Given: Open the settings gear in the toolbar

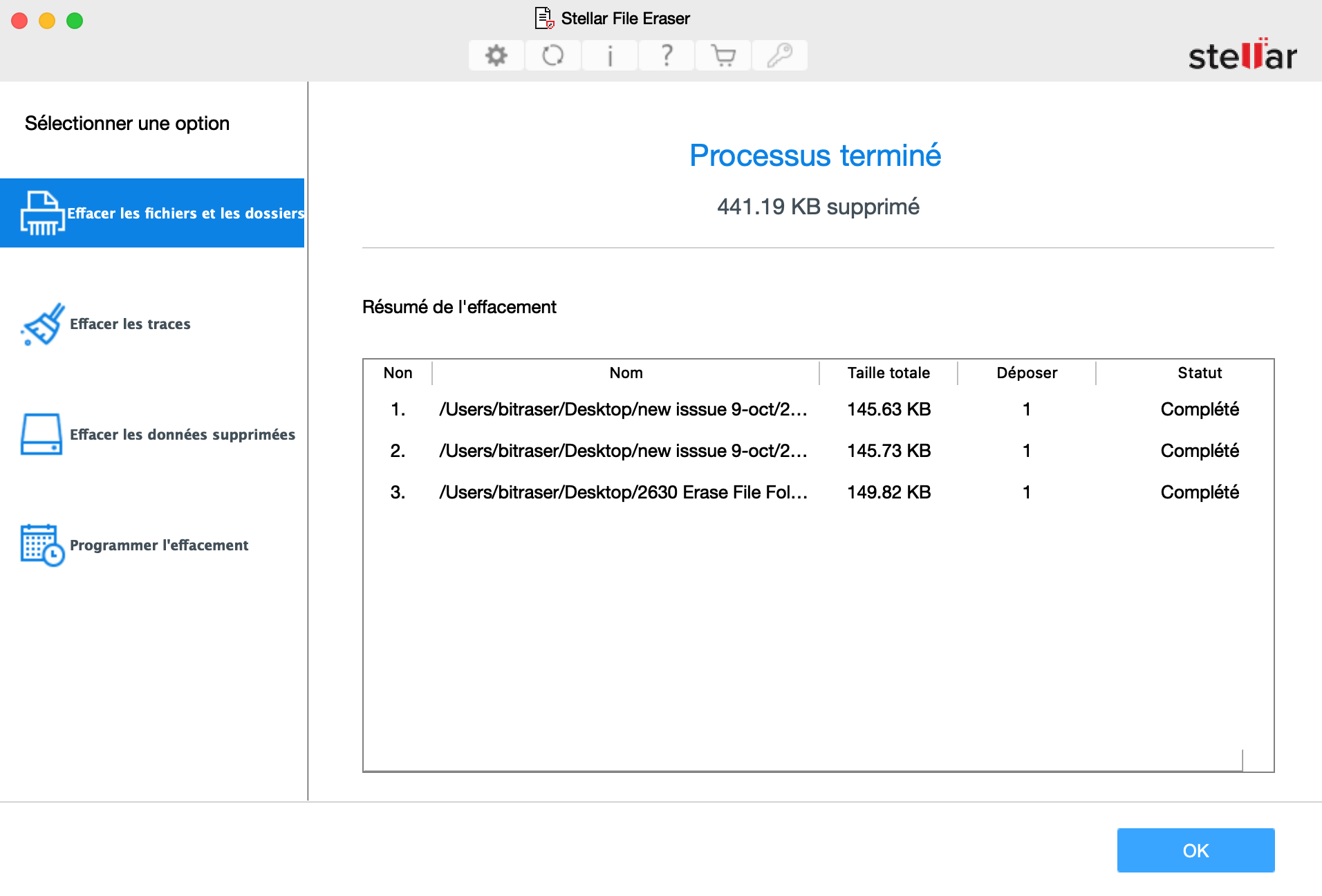Looking at the screenshot, I should (496, 55).
